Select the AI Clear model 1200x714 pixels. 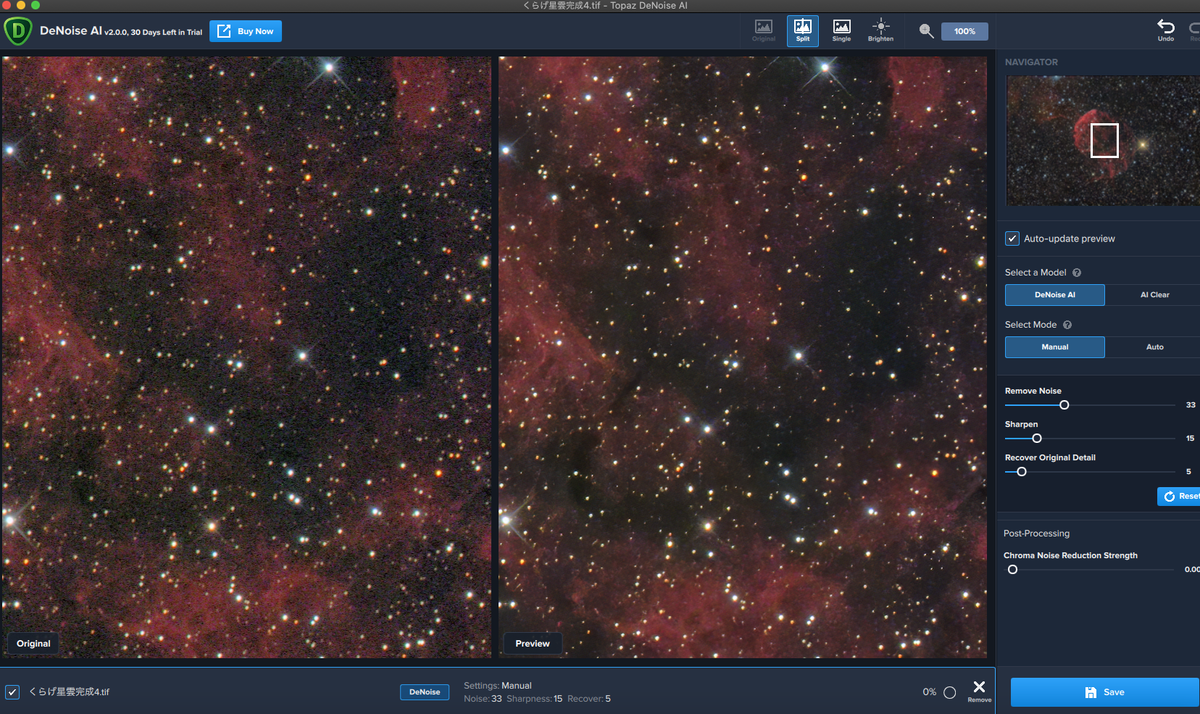tap(1154, 295)
